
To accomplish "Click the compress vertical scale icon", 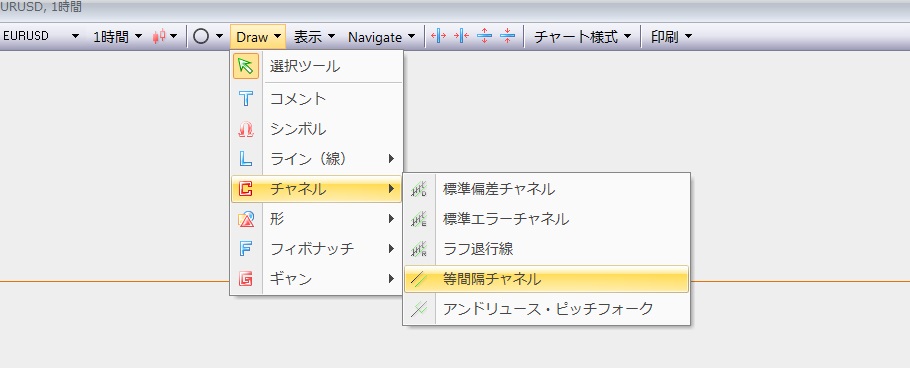I will click(x=507, y=37).
